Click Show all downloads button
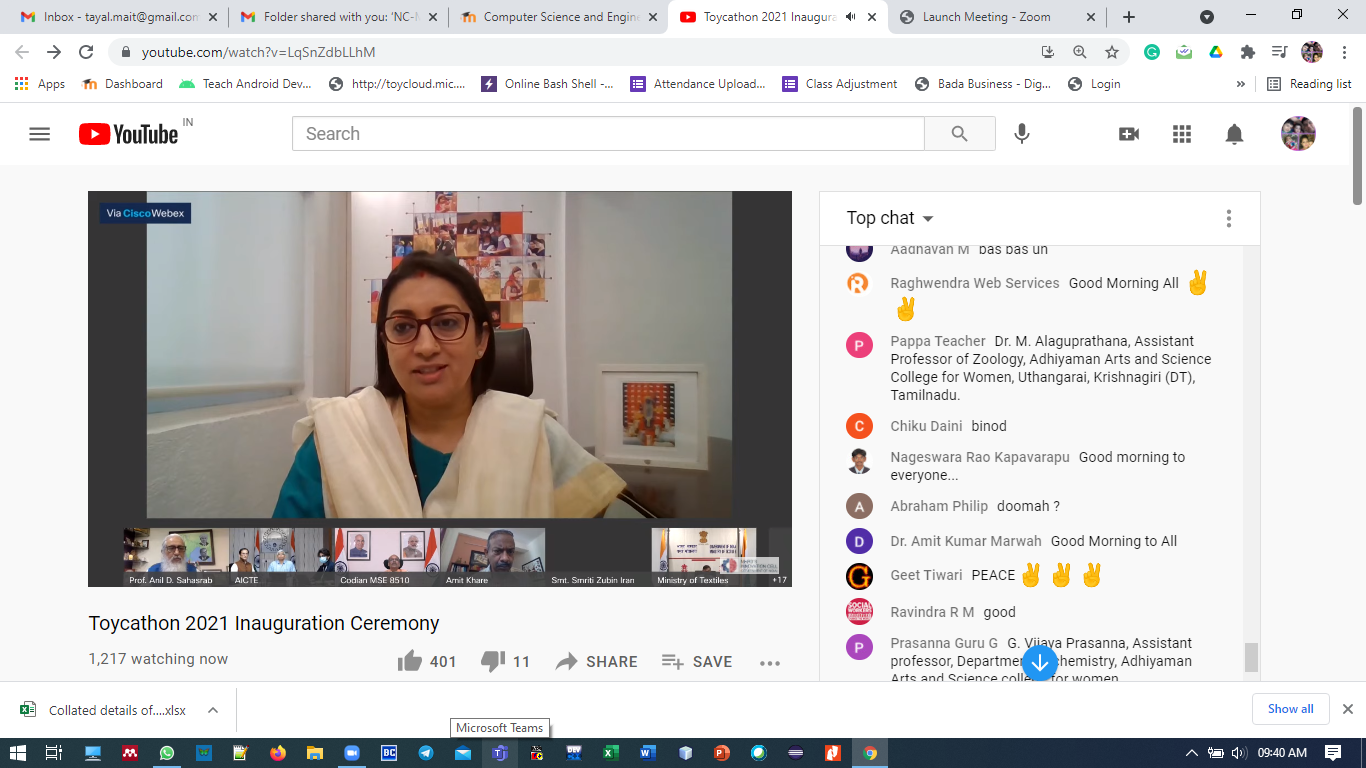 1290,709
